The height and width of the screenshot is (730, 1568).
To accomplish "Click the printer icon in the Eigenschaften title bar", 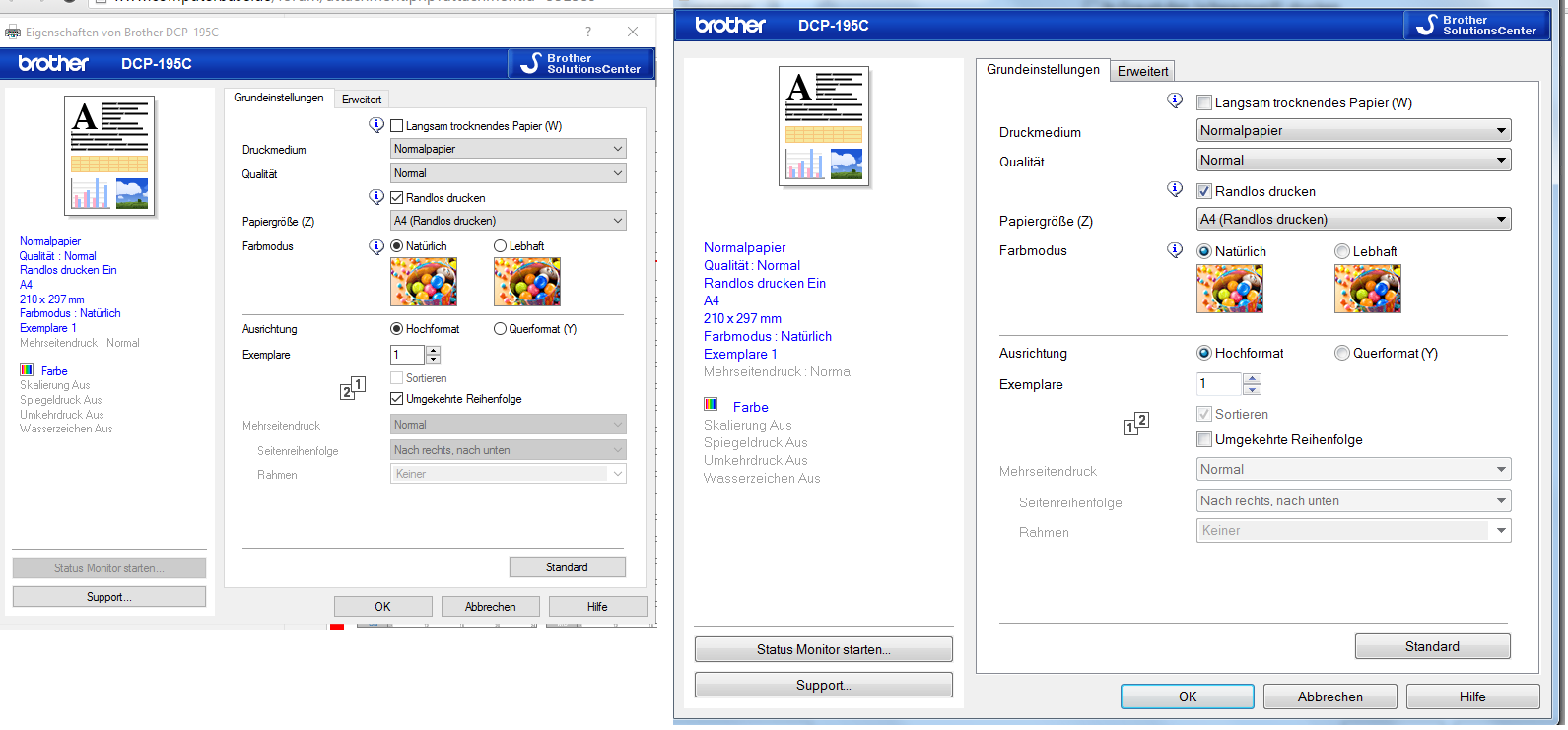I will 13,33.
